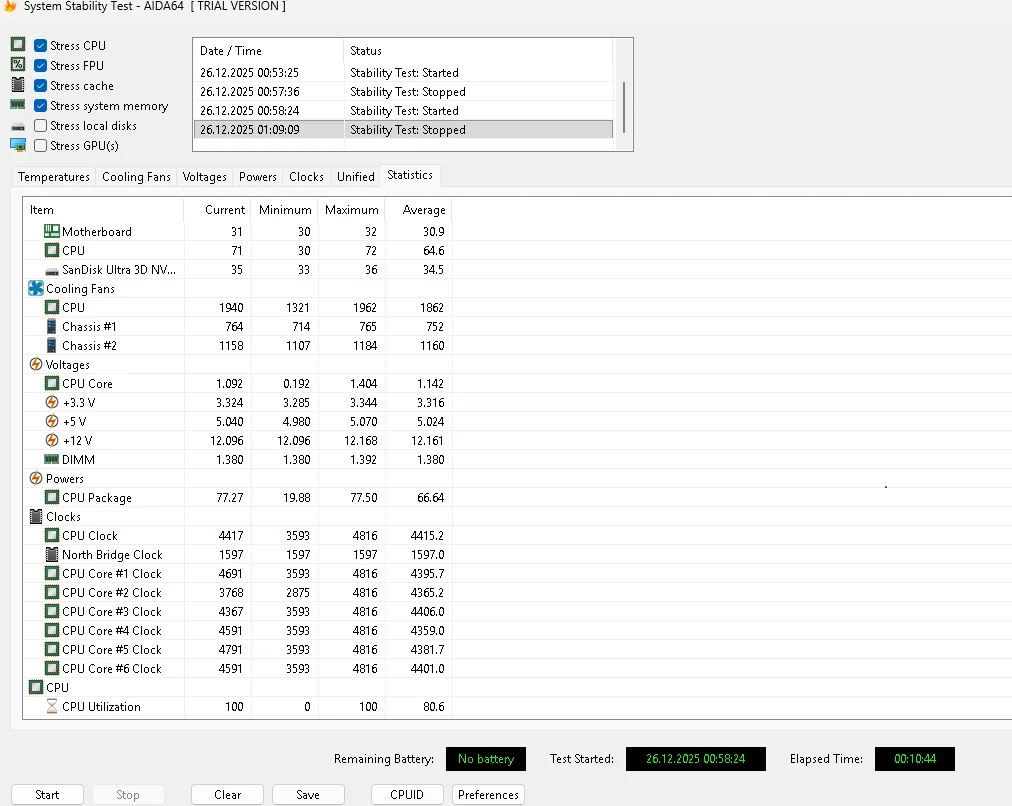Click the CPU Utilization hourglass icon
Screen dimensions: 1012x806
click(52, 707)
